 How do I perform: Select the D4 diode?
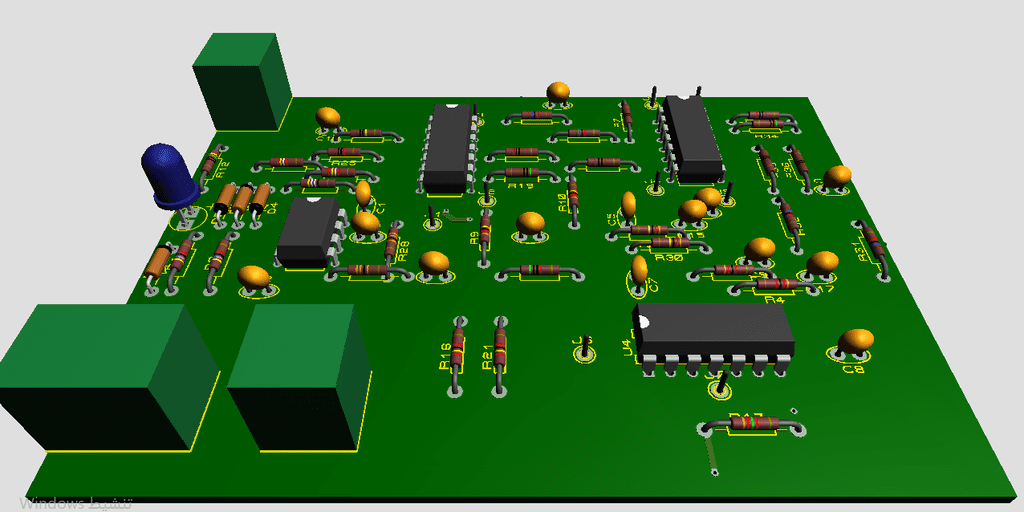pos(260,202)
